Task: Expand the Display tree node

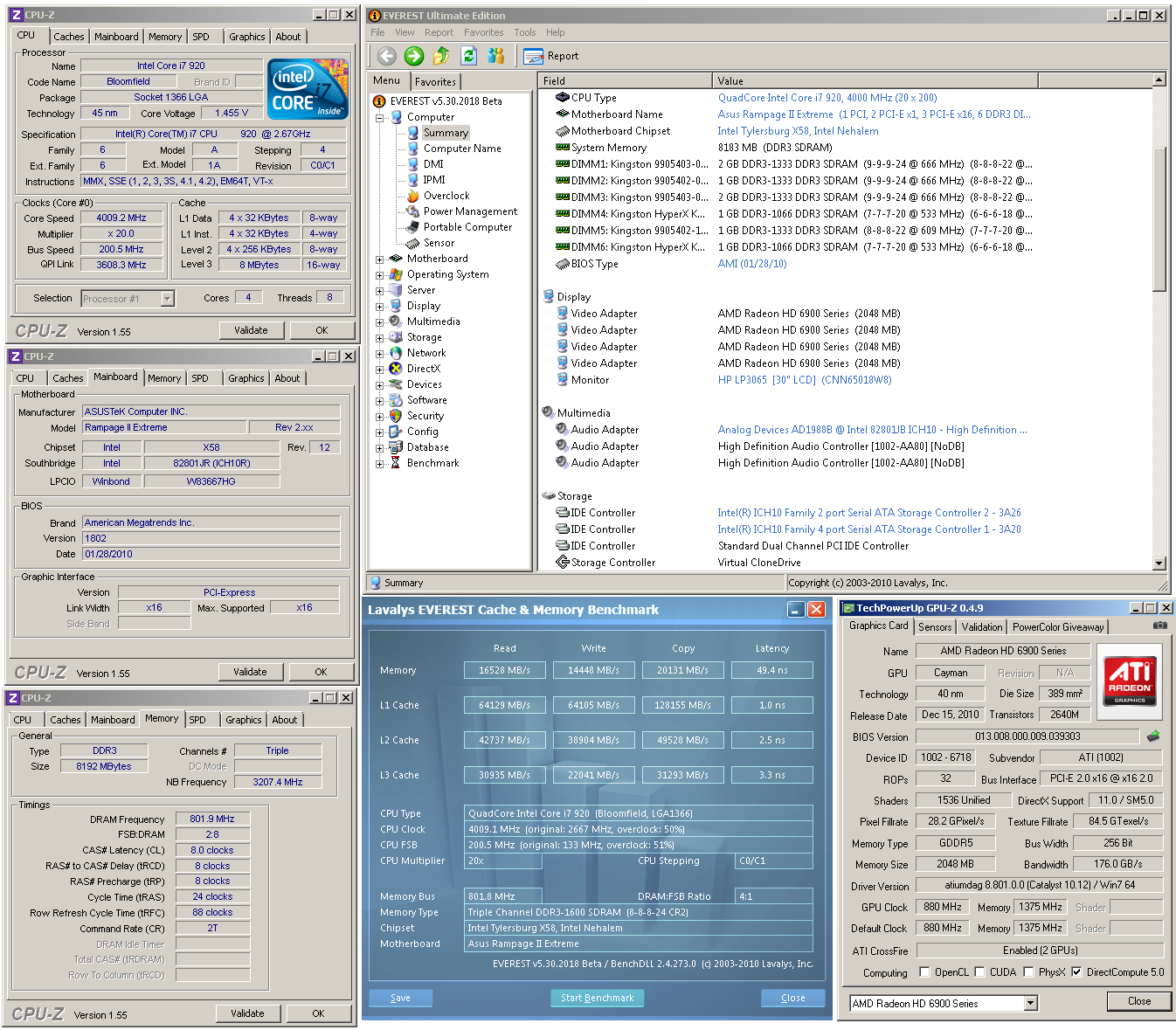Action: point(380,306)
